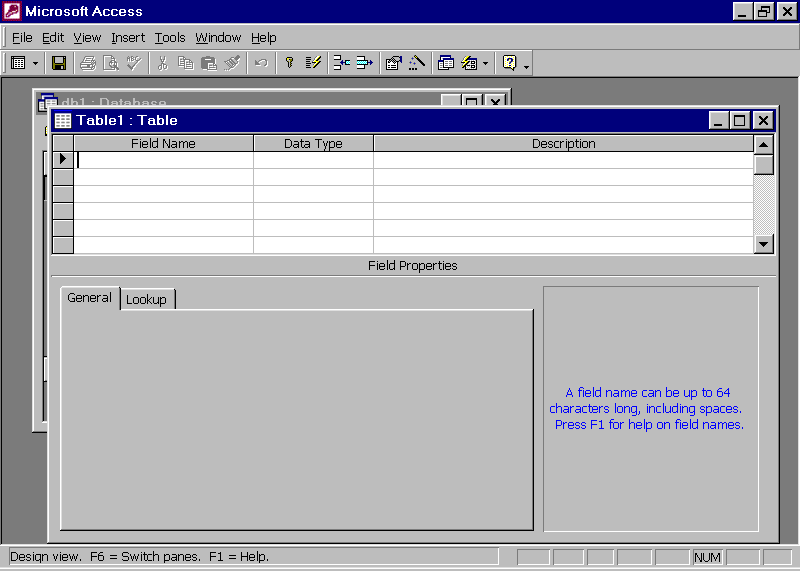Screen dimensions: 800x571
Task: Minimize the Microsoft Access main window
Action: [x=742, y=11]
